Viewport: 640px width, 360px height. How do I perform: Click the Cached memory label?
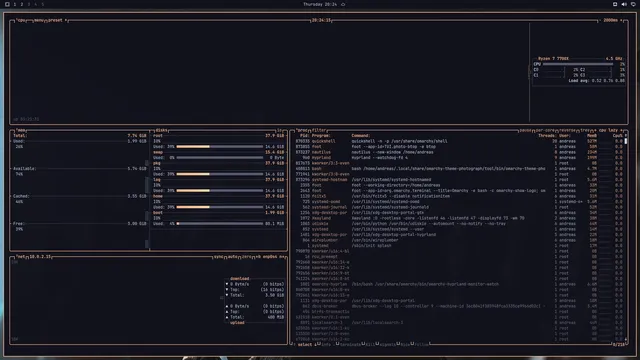click(x=21, y=196)
